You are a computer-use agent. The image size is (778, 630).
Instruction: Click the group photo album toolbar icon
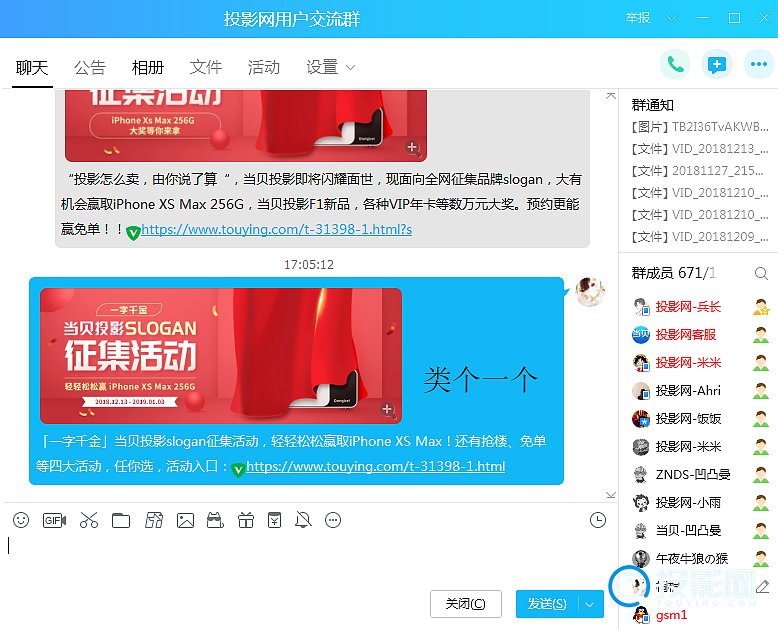154,520
